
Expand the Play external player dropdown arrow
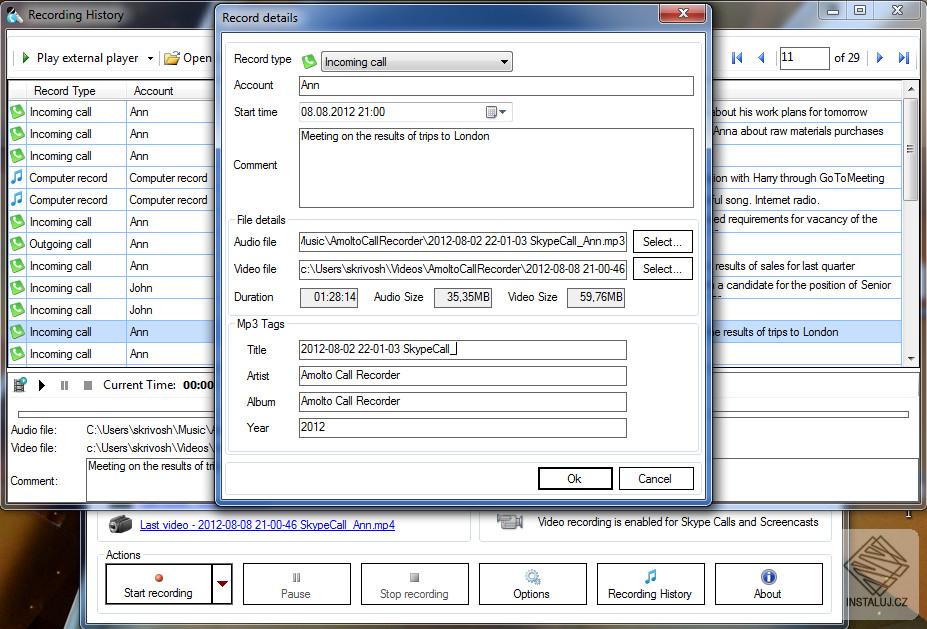click(x=150, y=58)
